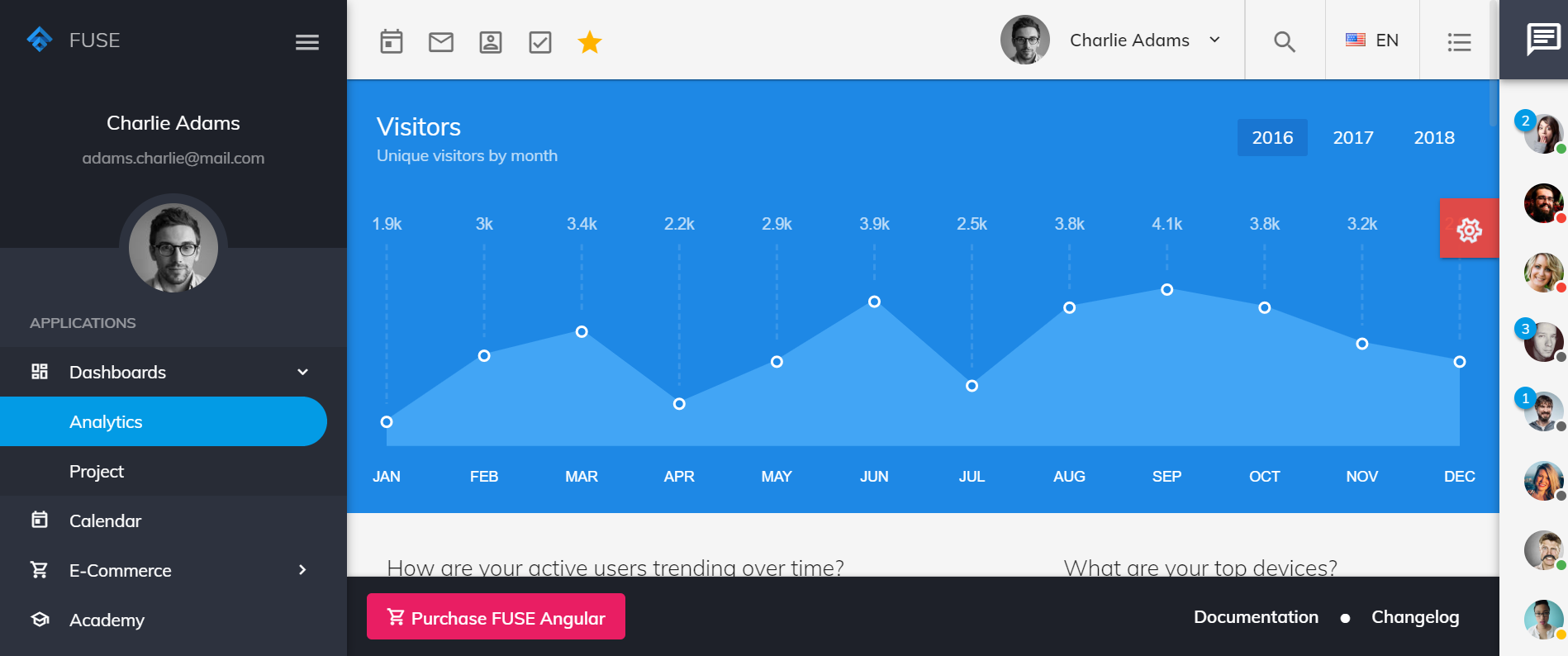The width and height of the screenshot is (1568, 656).
Task: Open the quick panel list icon
Action: (x=1460, y=41)
